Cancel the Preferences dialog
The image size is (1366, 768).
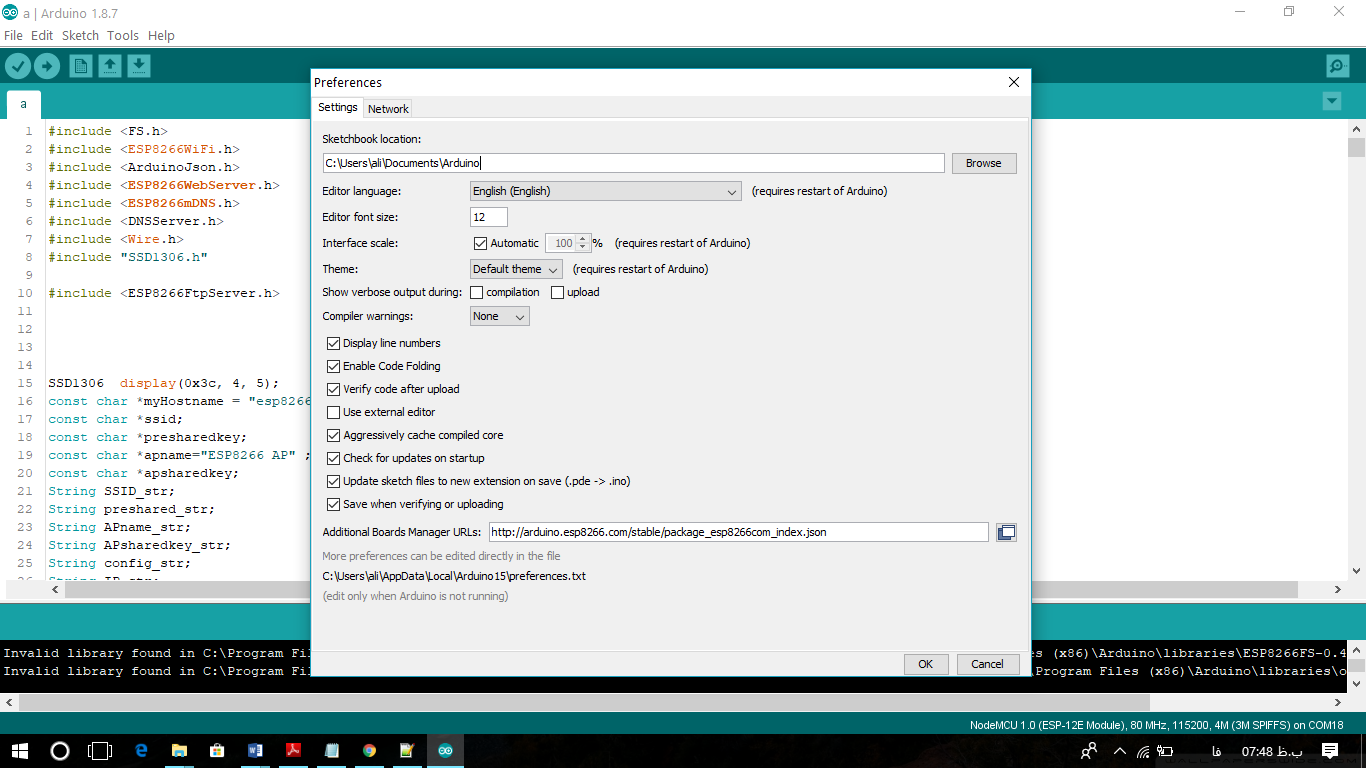[987, 664]
